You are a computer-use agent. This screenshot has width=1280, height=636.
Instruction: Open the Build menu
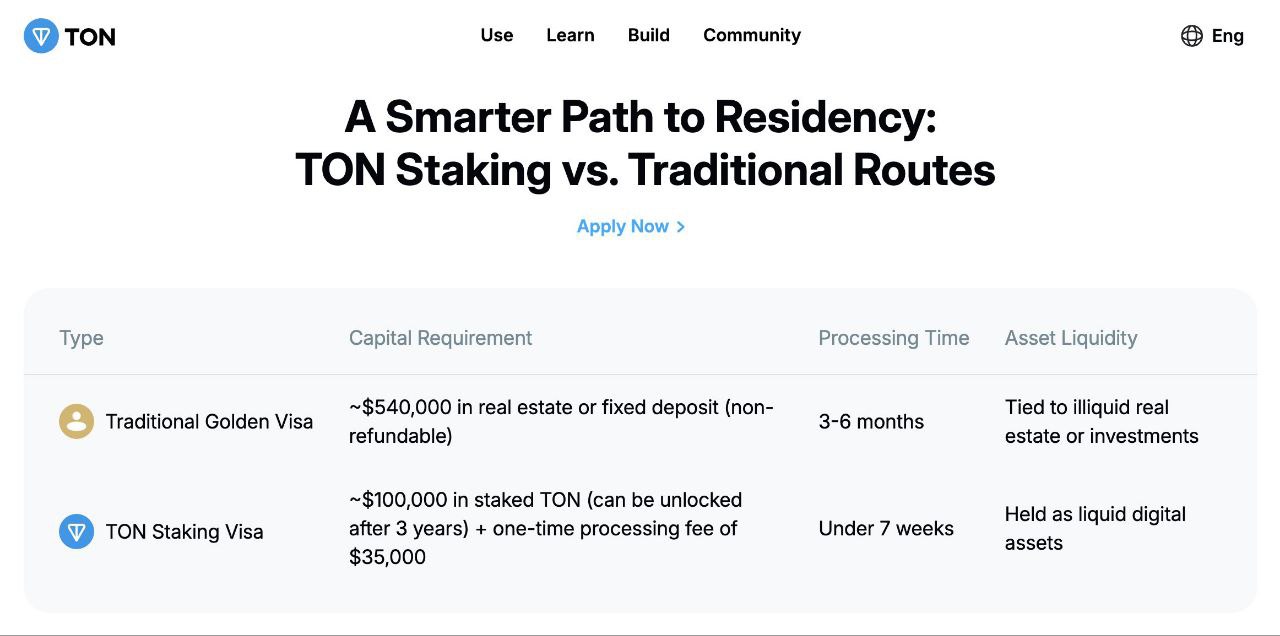click(x=648, y=35)
